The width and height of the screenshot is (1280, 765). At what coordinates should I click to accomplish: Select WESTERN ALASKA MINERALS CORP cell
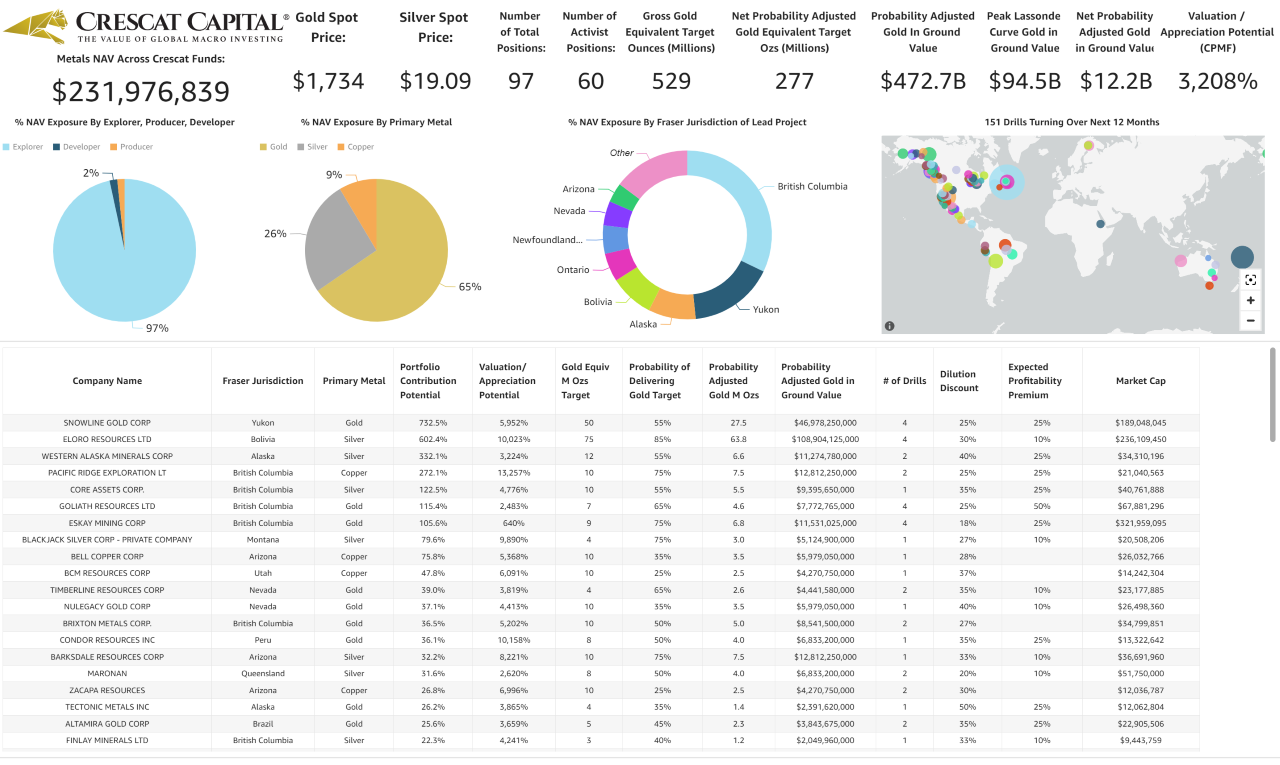pyautogui.click(x=107, y=456)
